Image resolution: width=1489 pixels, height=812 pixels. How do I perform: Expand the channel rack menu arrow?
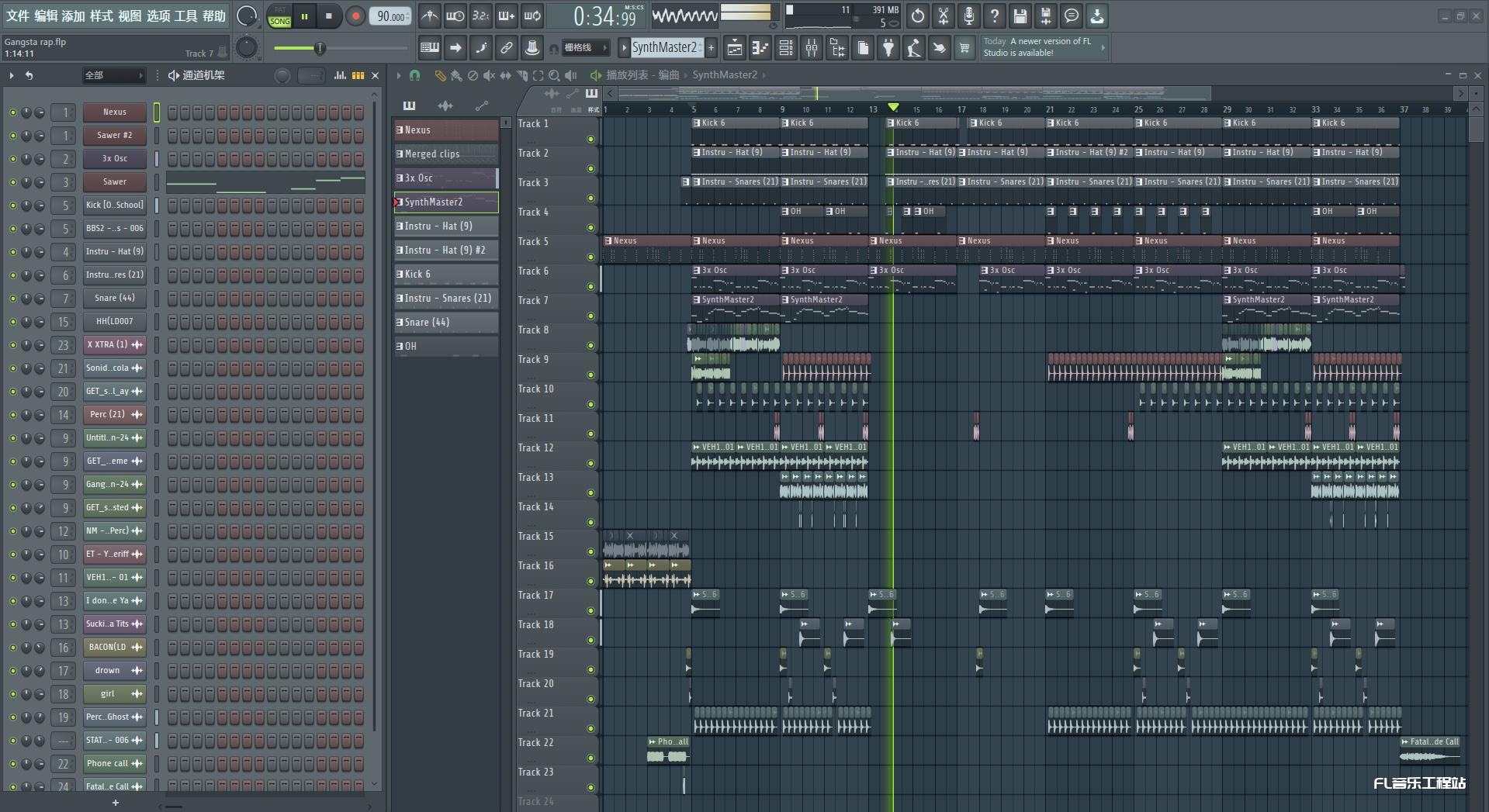12,75
